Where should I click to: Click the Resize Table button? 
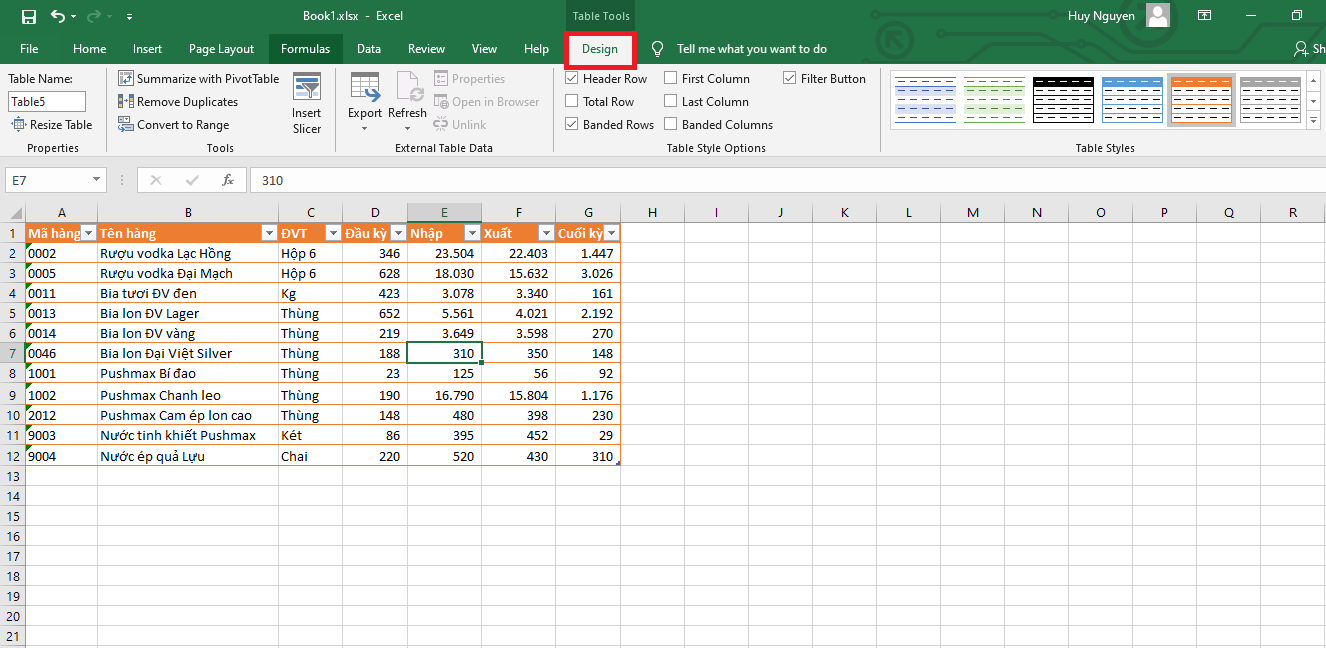52,125
